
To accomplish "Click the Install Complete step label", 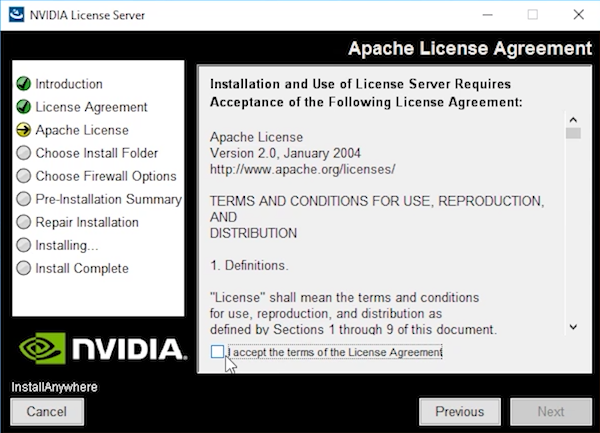I will tap(82, 269).
